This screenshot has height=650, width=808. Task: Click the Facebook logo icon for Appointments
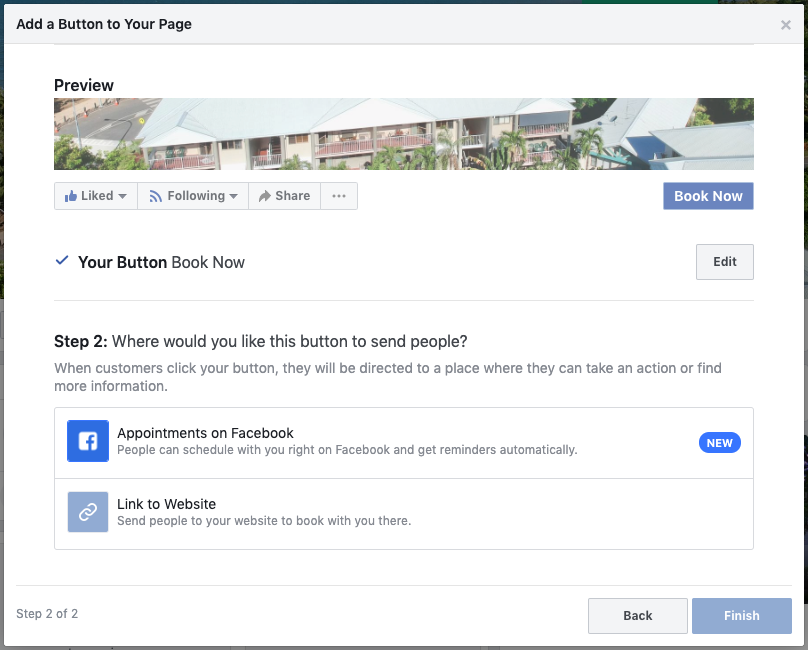88,441
